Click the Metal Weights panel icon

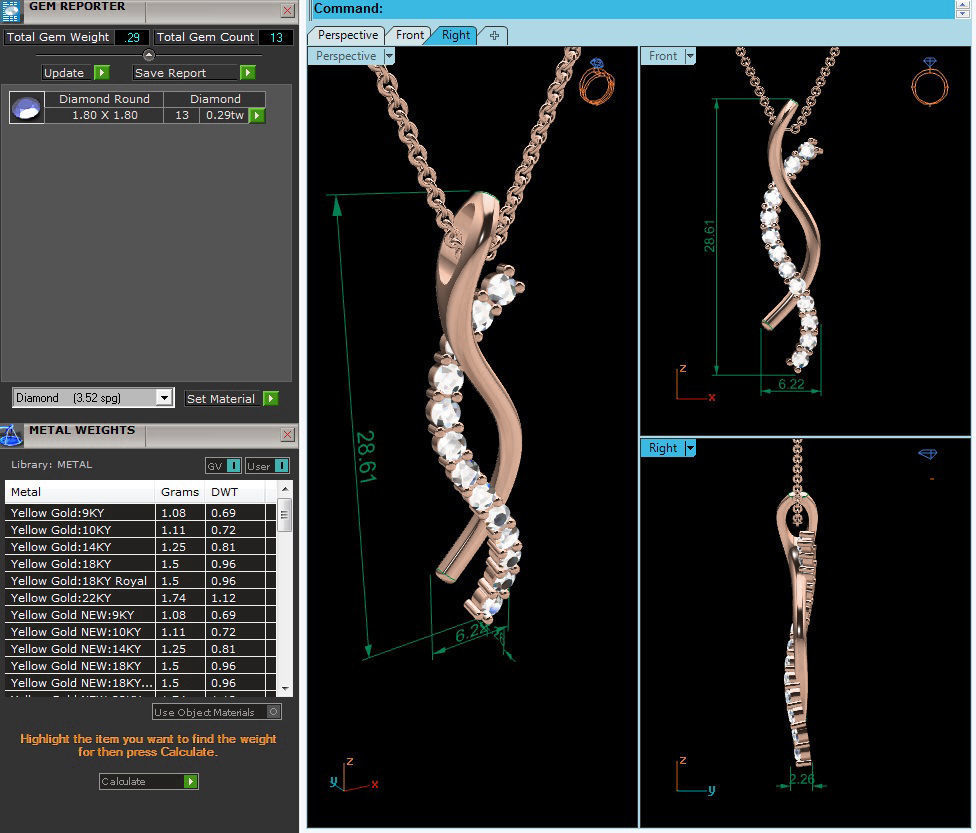pyautogui.click(x=11, y=435)
